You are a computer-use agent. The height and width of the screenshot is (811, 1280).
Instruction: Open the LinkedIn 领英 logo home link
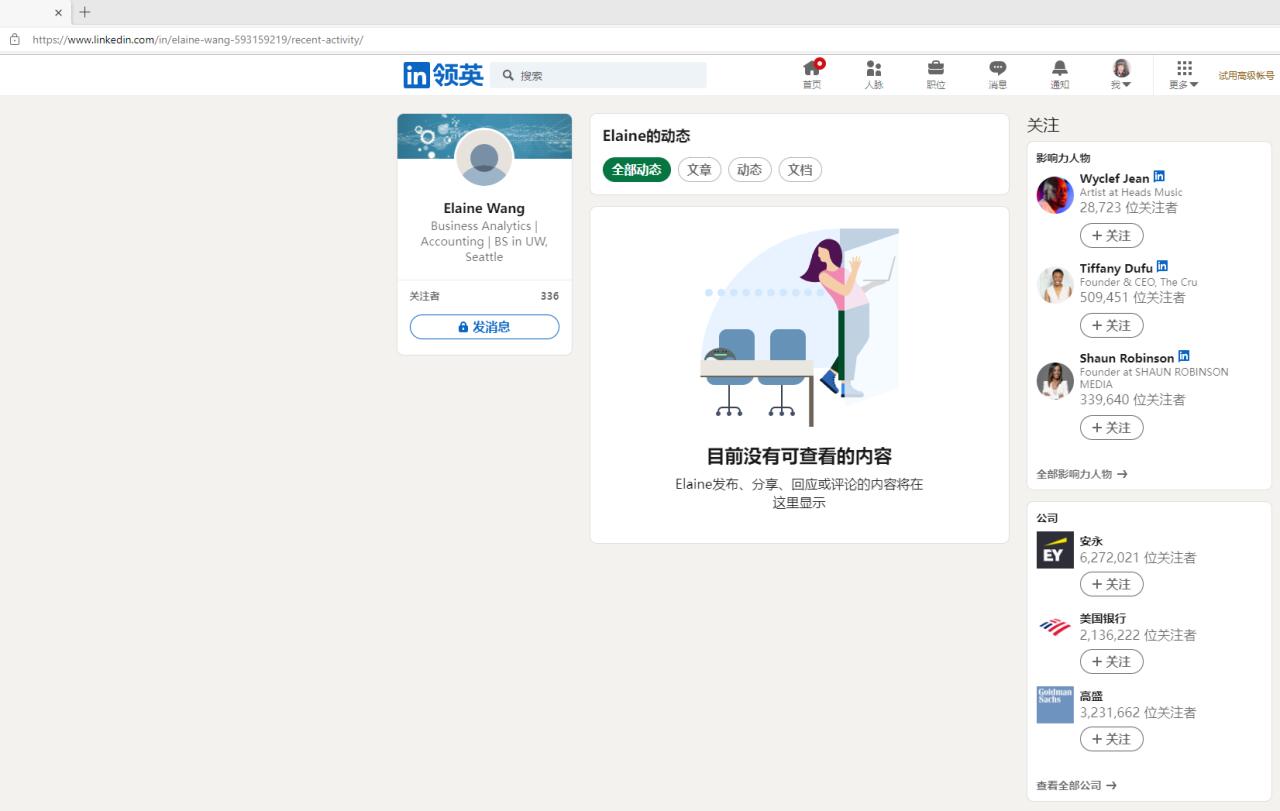click(x=443, y=75)
